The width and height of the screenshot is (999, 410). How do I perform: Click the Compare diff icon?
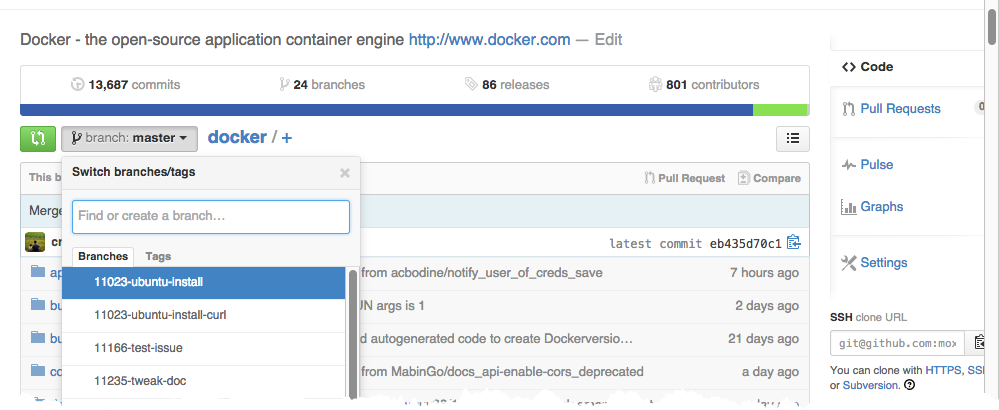point(744,178)
